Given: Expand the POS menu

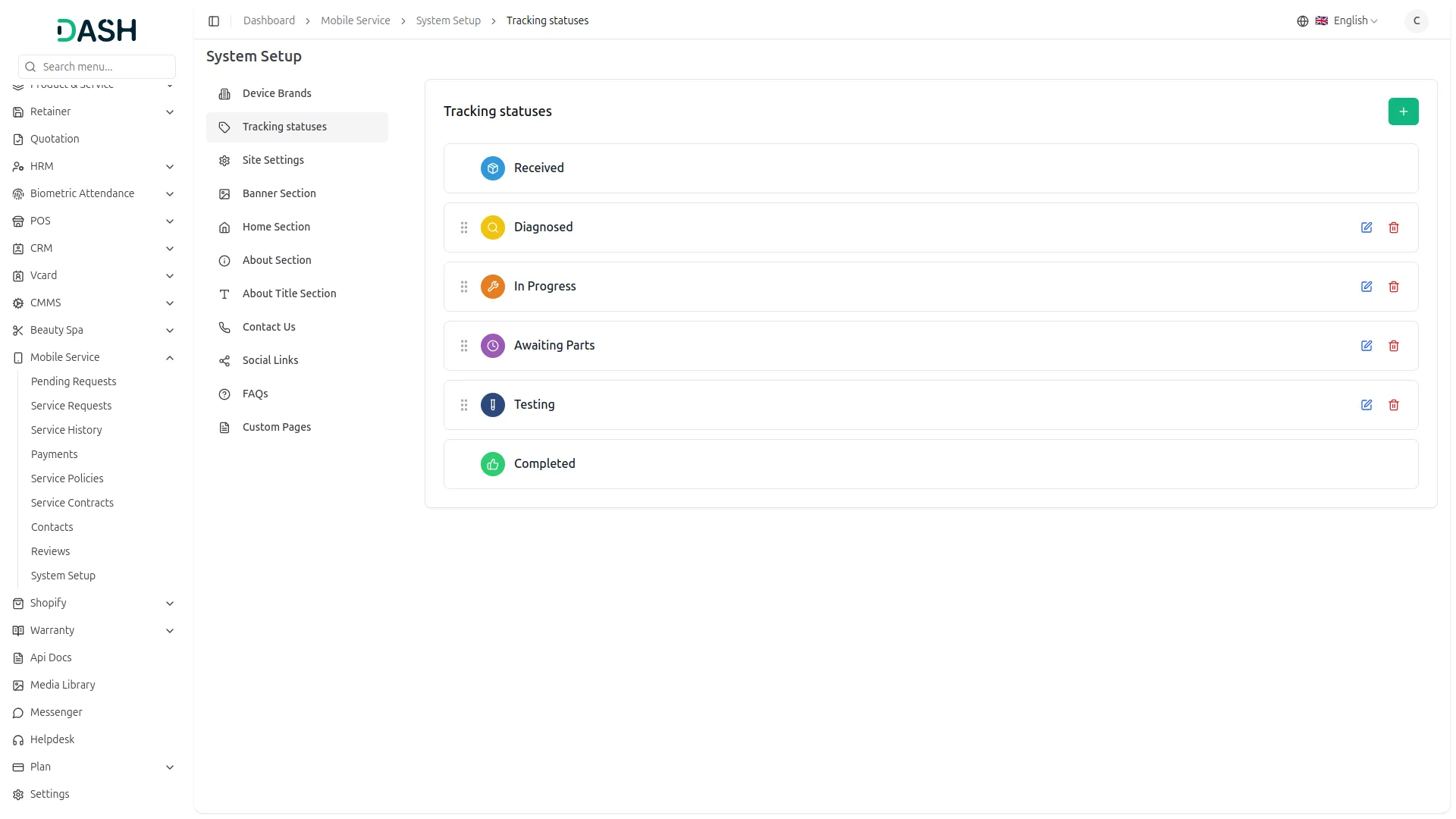Looking at the screenshot, I should point(170,221).
